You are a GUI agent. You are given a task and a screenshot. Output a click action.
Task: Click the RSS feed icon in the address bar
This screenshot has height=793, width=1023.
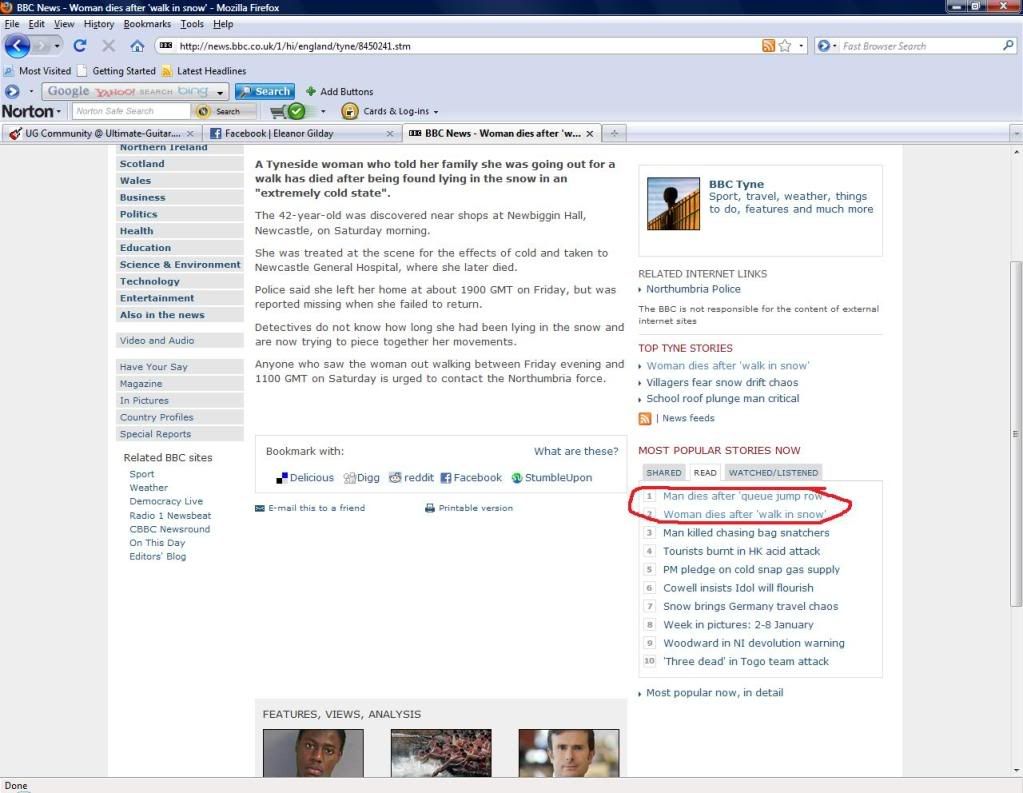click(x=769, y=46)
